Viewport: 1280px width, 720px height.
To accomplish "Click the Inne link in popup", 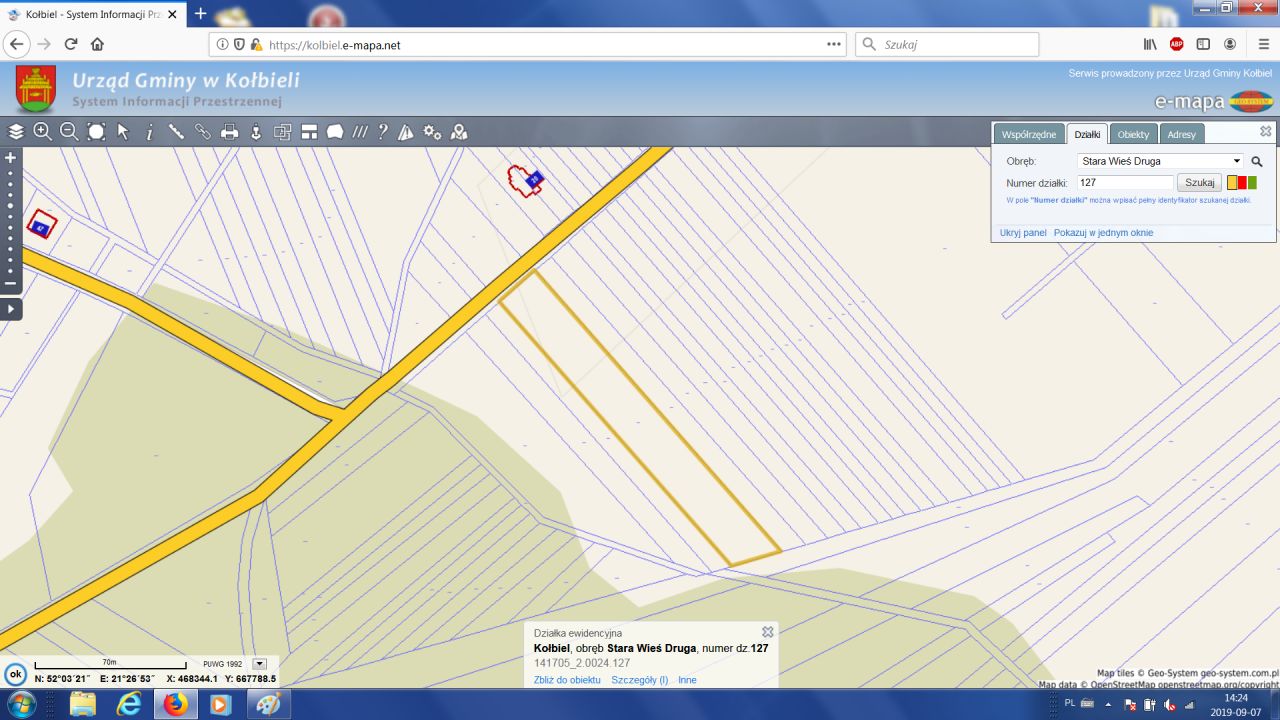I will (687, 680).
